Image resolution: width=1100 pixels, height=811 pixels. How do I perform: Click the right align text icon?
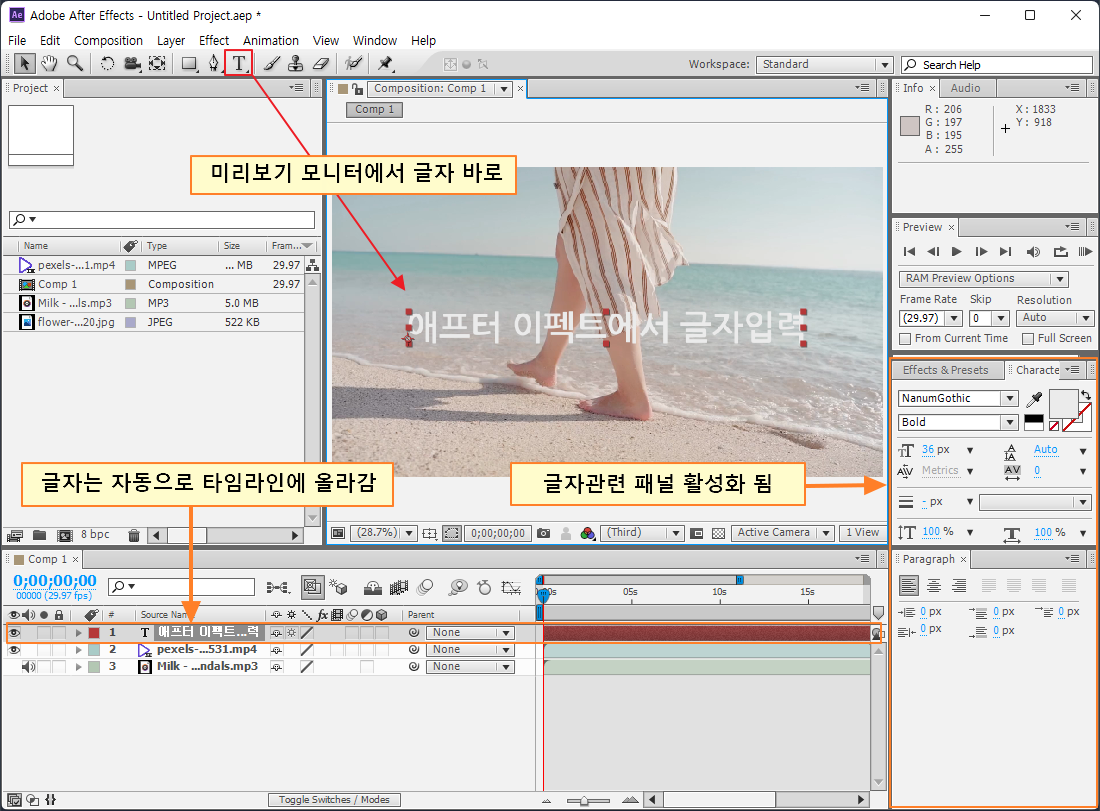tap(959, 585)
